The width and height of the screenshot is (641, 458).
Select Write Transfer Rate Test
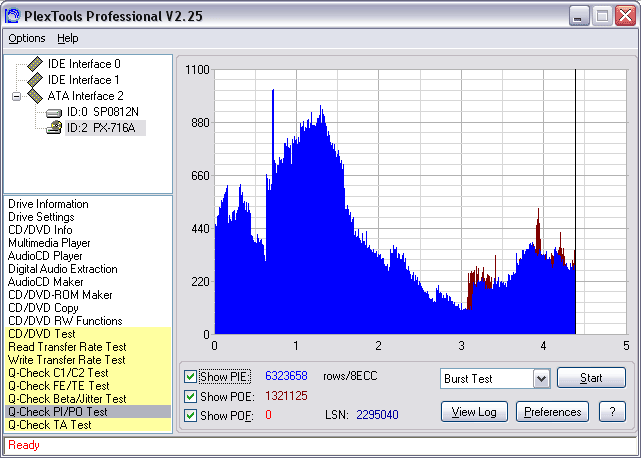pos(88,360)
